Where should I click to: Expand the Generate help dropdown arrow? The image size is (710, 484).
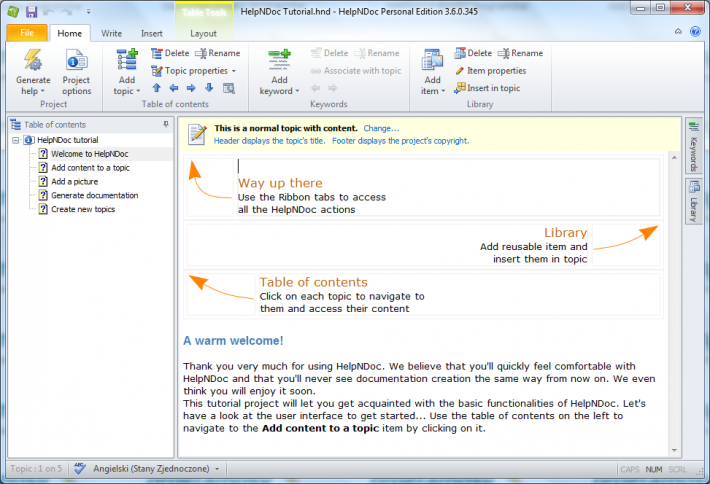[x=43, y=91]
